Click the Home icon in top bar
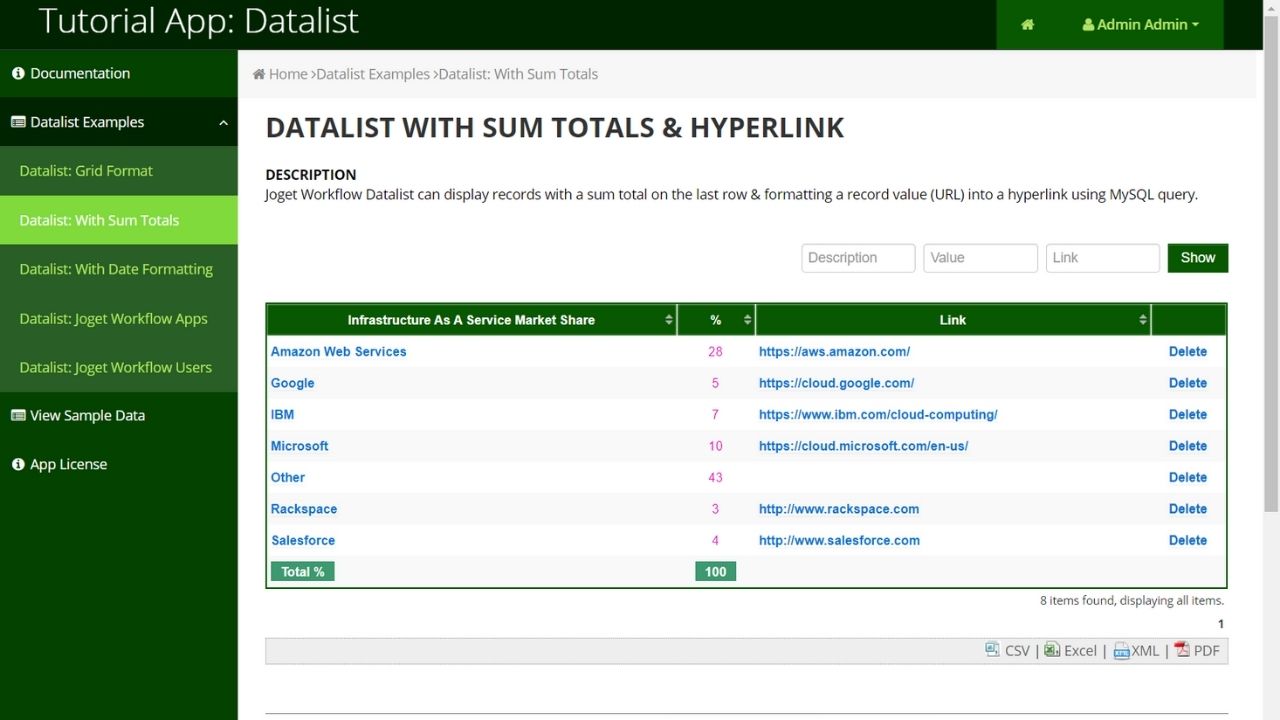This screenshot has height=720, width=1280. click(1027, 25)
